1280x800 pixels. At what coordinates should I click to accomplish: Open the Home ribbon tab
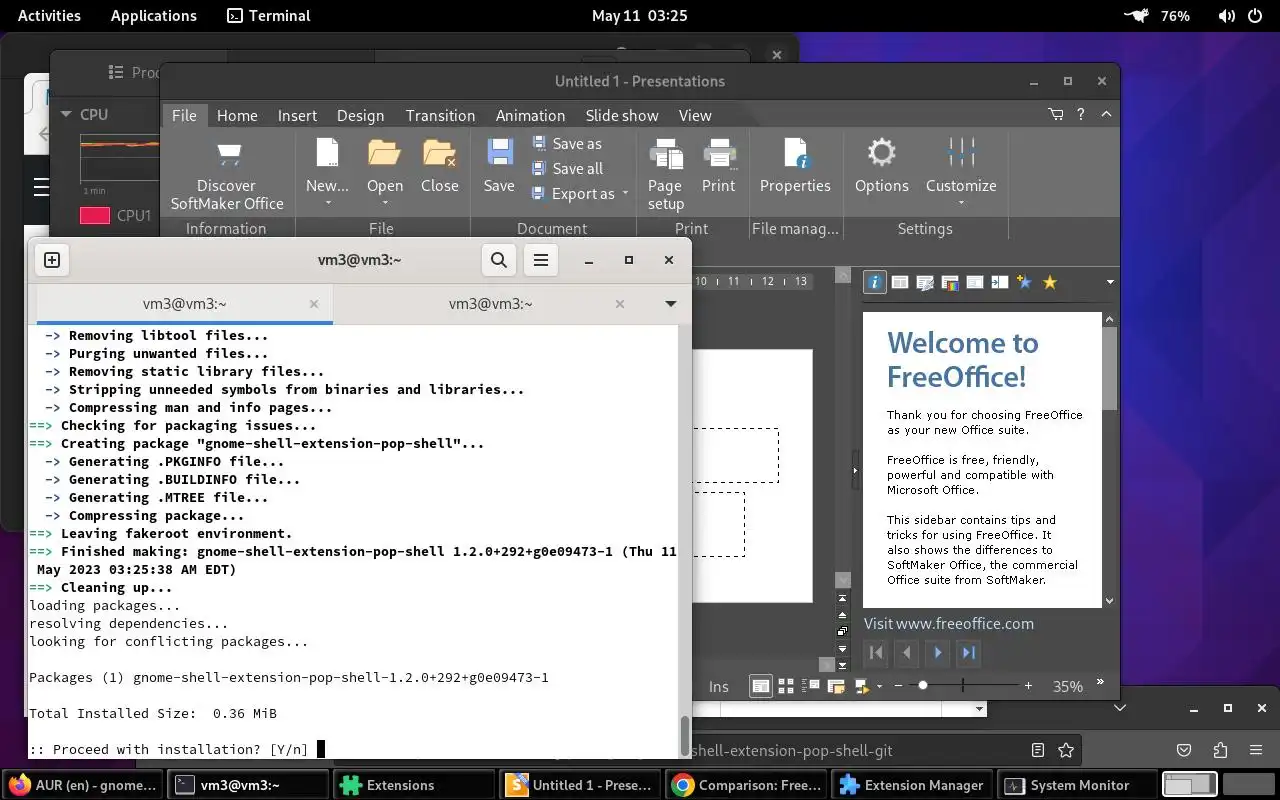(237, 115)
